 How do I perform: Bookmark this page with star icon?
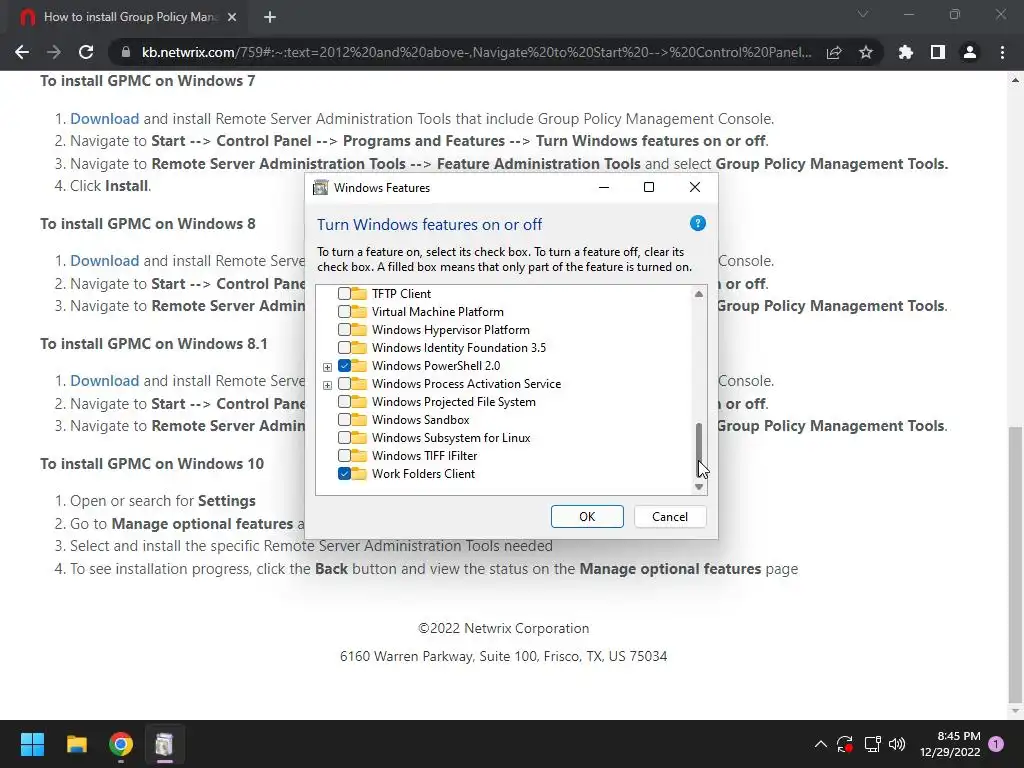[866, 52]
